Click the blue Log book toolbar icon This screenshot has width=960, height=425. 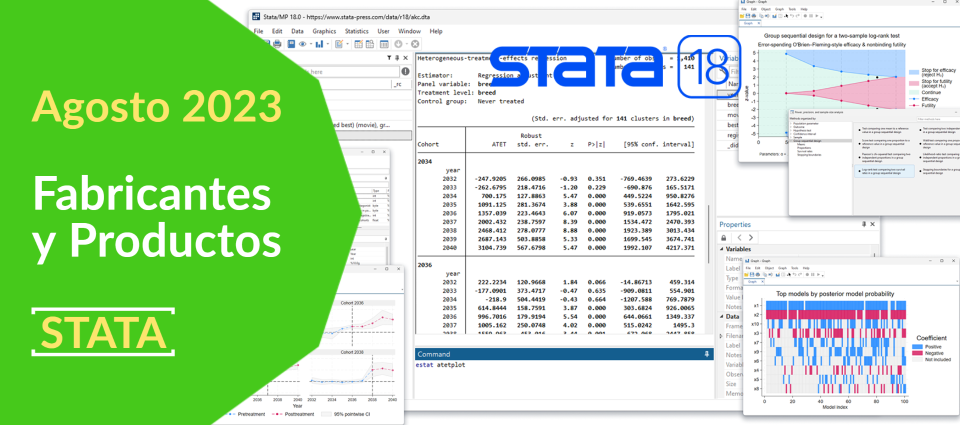(291, 43)
